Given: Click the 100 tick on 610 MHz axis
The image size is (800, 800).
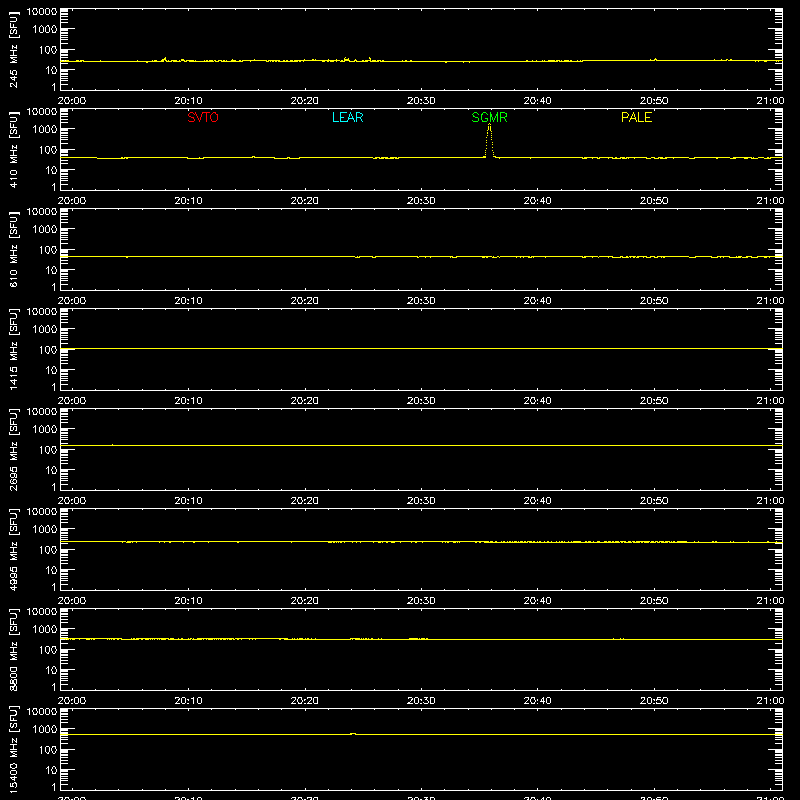Looking at the screenshot, I should click(x=48, y=250).
